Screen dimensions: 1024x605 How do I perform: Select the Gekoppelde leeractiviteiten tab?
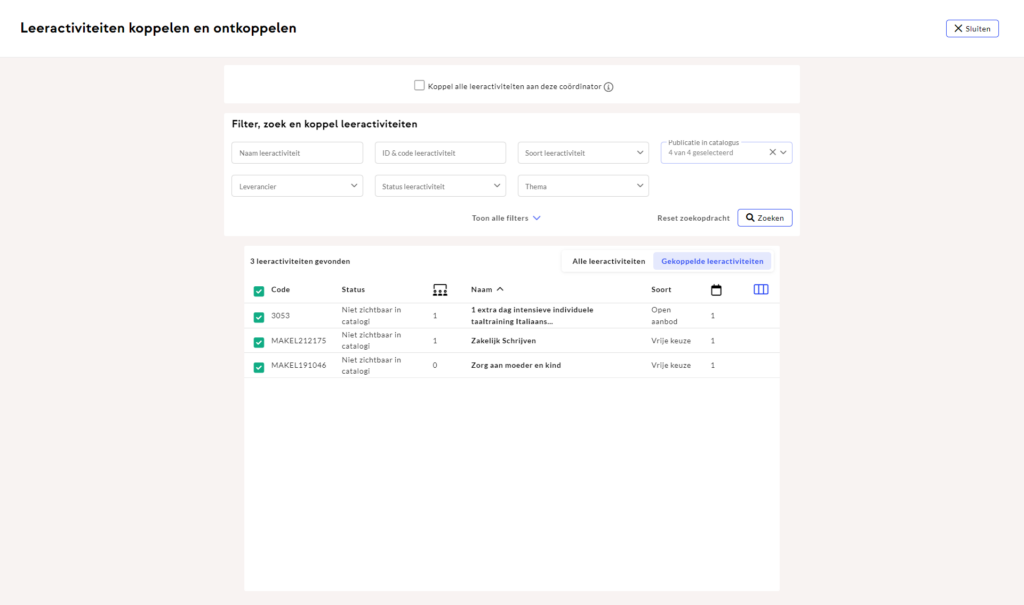pyautogui.click(x=712, y=261)
